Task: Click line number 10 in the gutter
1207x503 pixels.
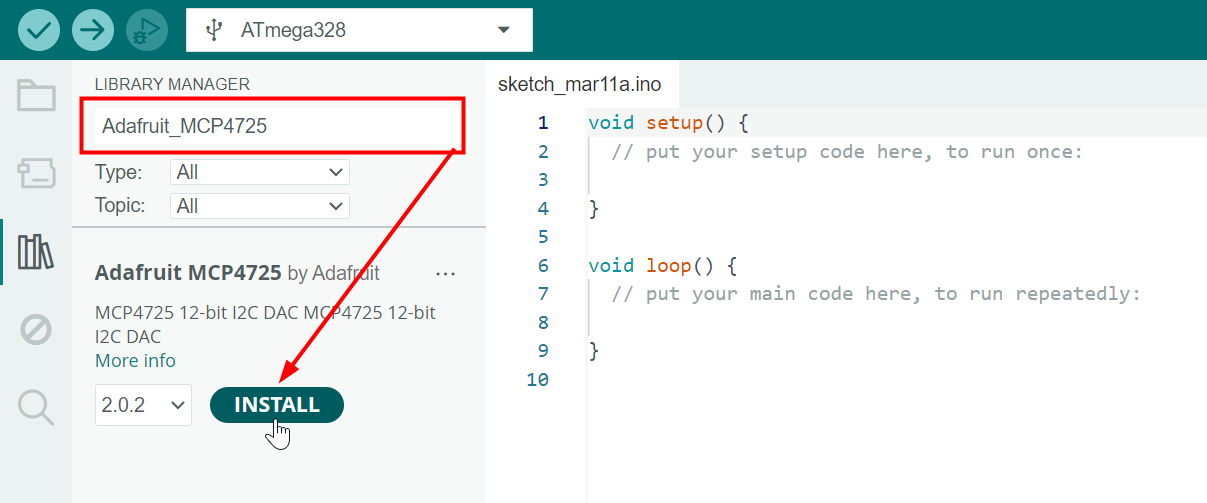Action: 538,379
